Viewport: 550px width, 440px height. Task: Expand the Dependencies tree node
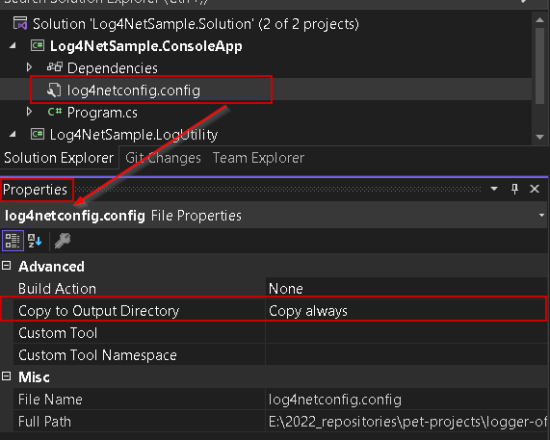click(x=29, y=67)
